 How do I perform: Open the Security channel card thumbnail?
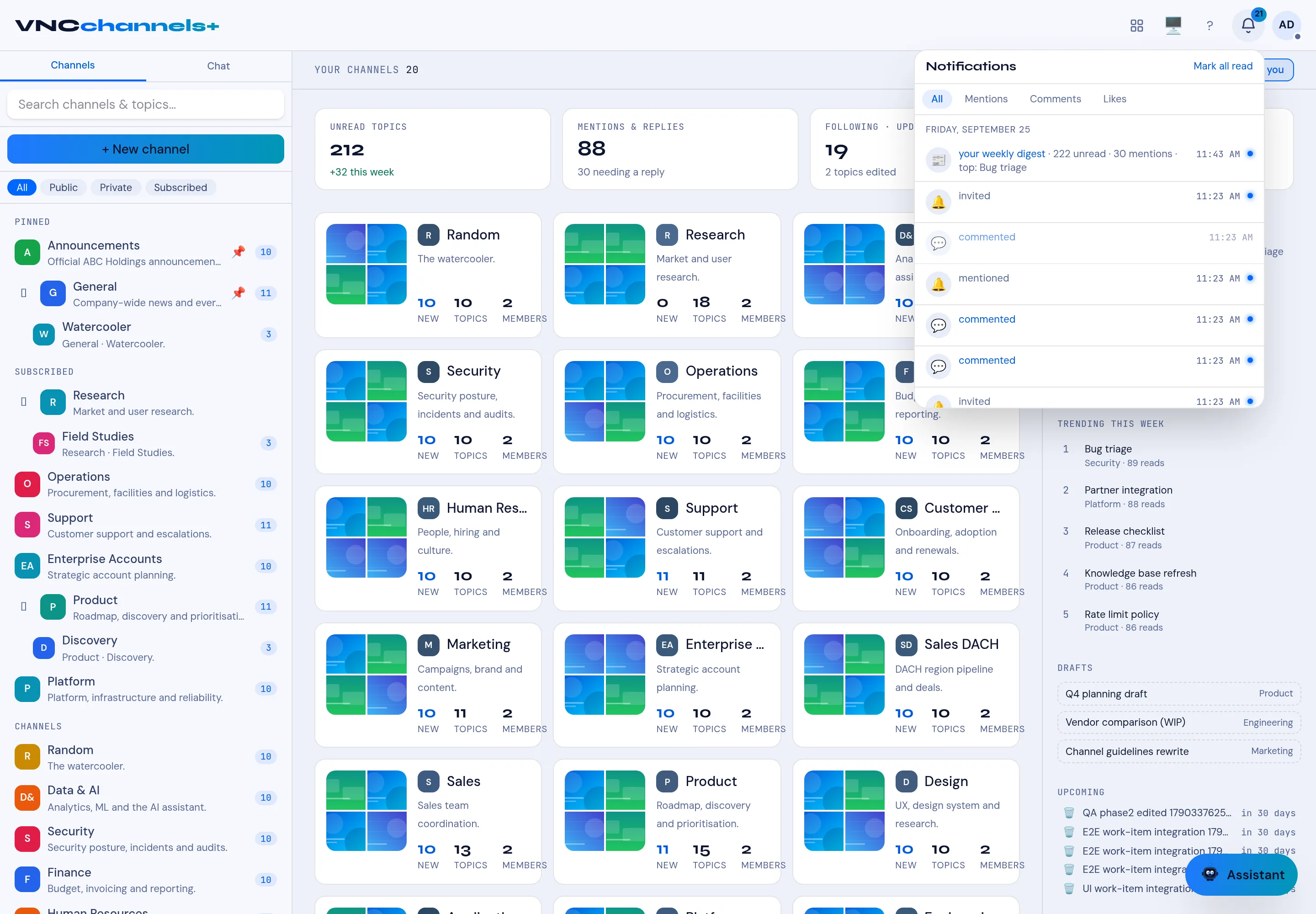coord(366,401)
